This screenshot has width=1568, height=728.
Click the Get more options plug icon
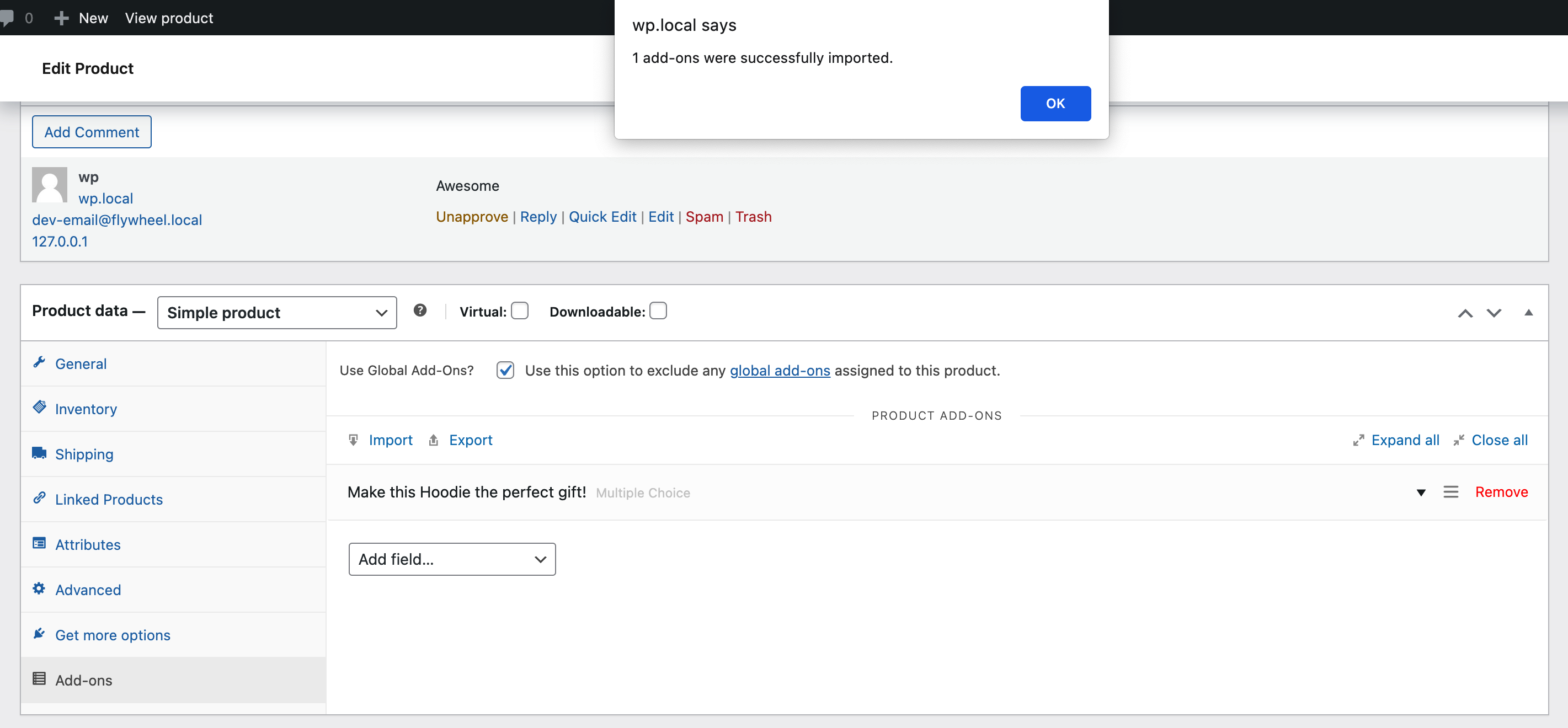(x=40, y=634)
